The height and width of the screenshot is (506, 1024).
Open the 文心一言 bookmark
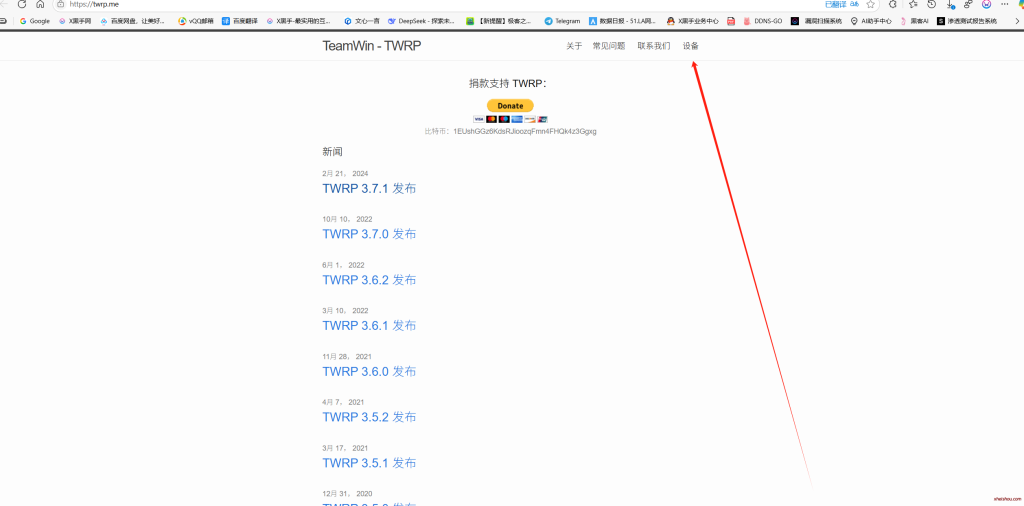[x=361, y=21]
